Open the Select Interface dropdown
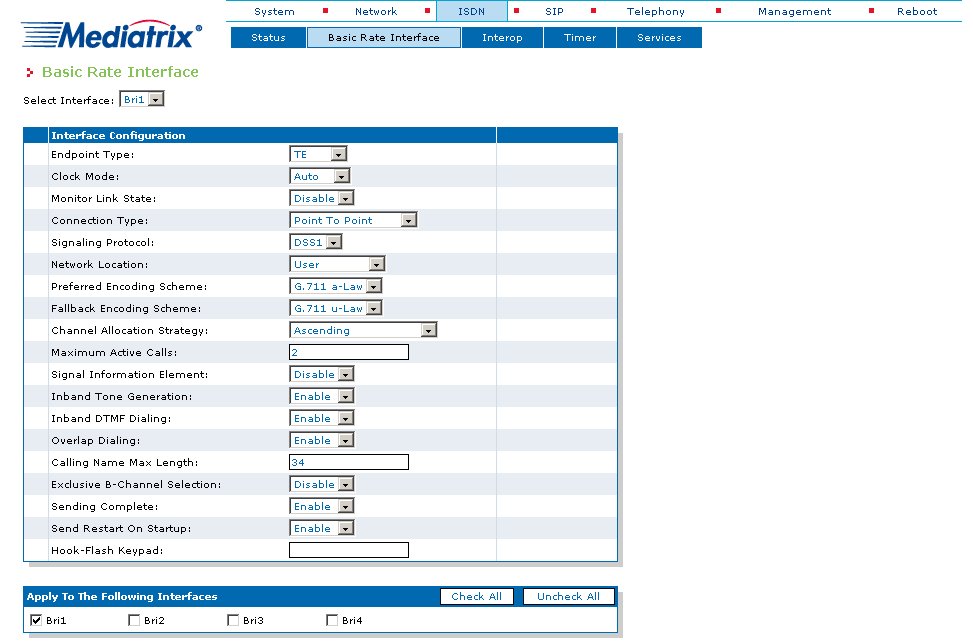 click(x=142, y=99)
